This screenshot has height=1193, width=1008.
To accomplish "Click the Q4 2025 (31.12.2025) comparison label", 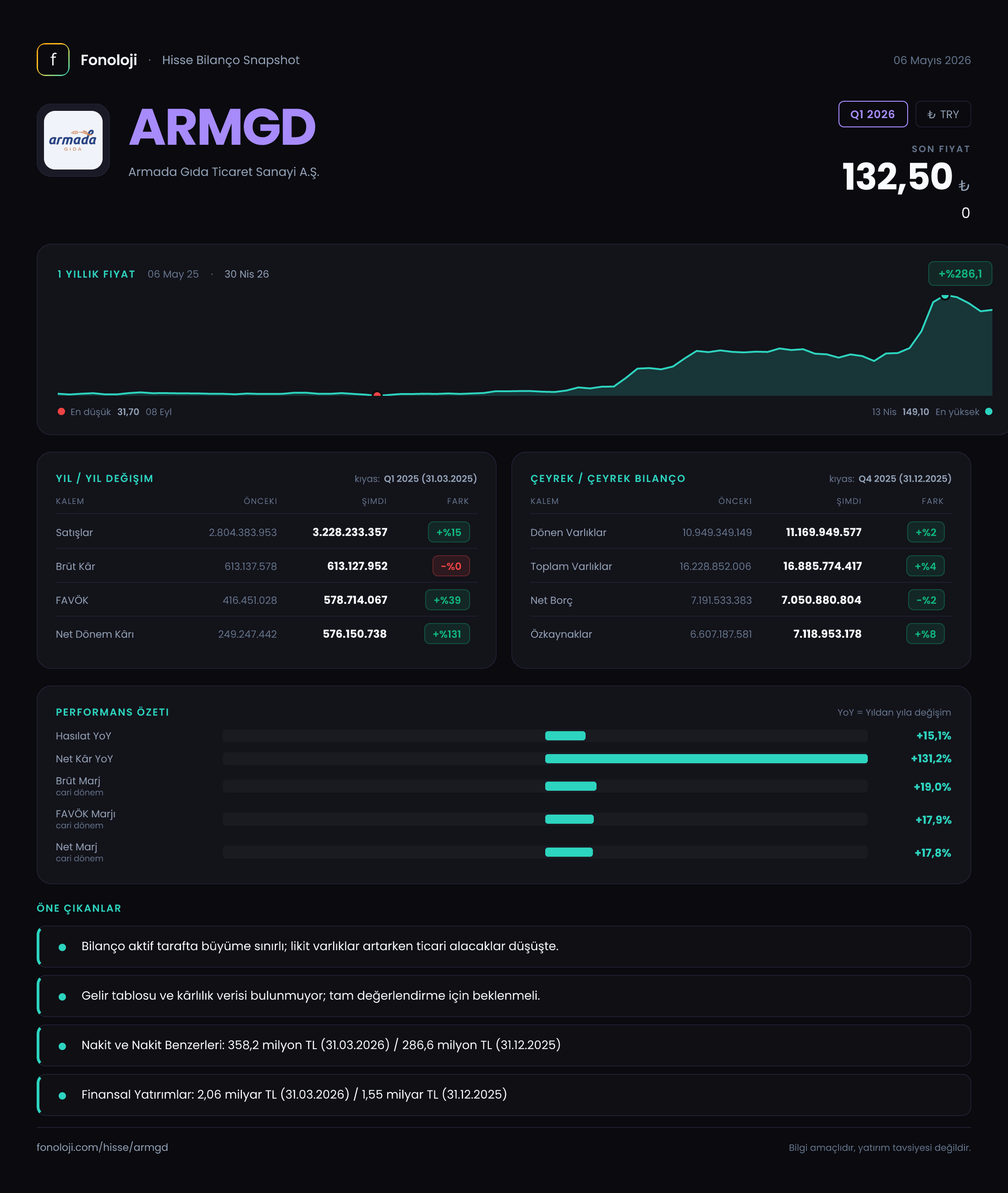I will [x=905, y=479].
